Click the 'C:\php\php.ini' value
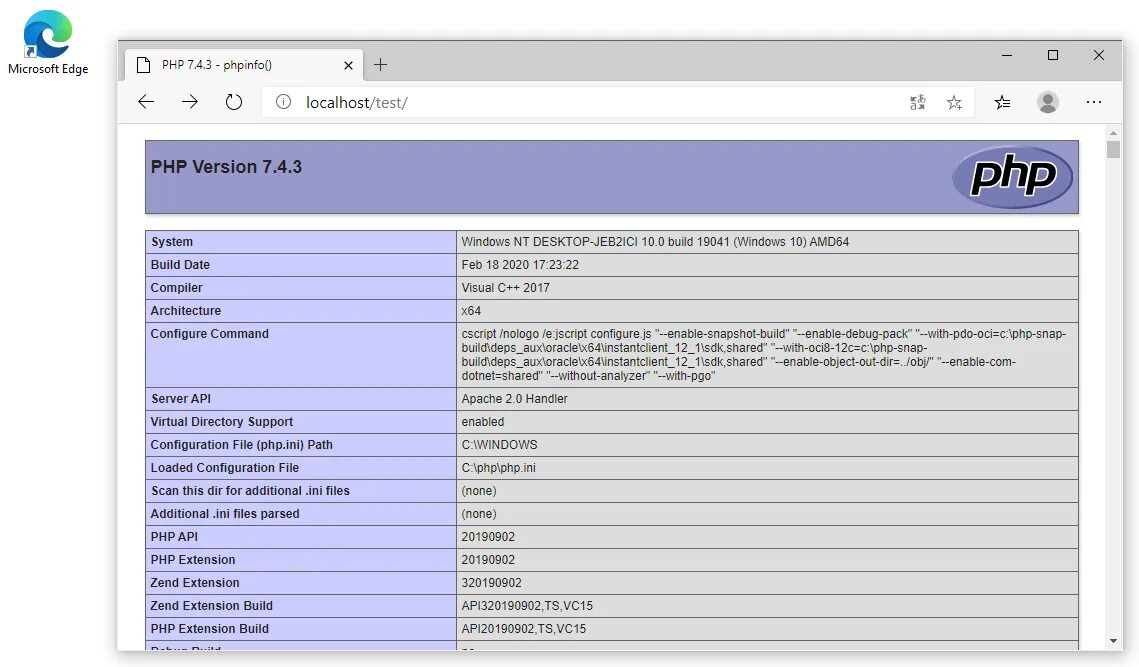This screenshot has height=667, width=1139. (498, 468)
